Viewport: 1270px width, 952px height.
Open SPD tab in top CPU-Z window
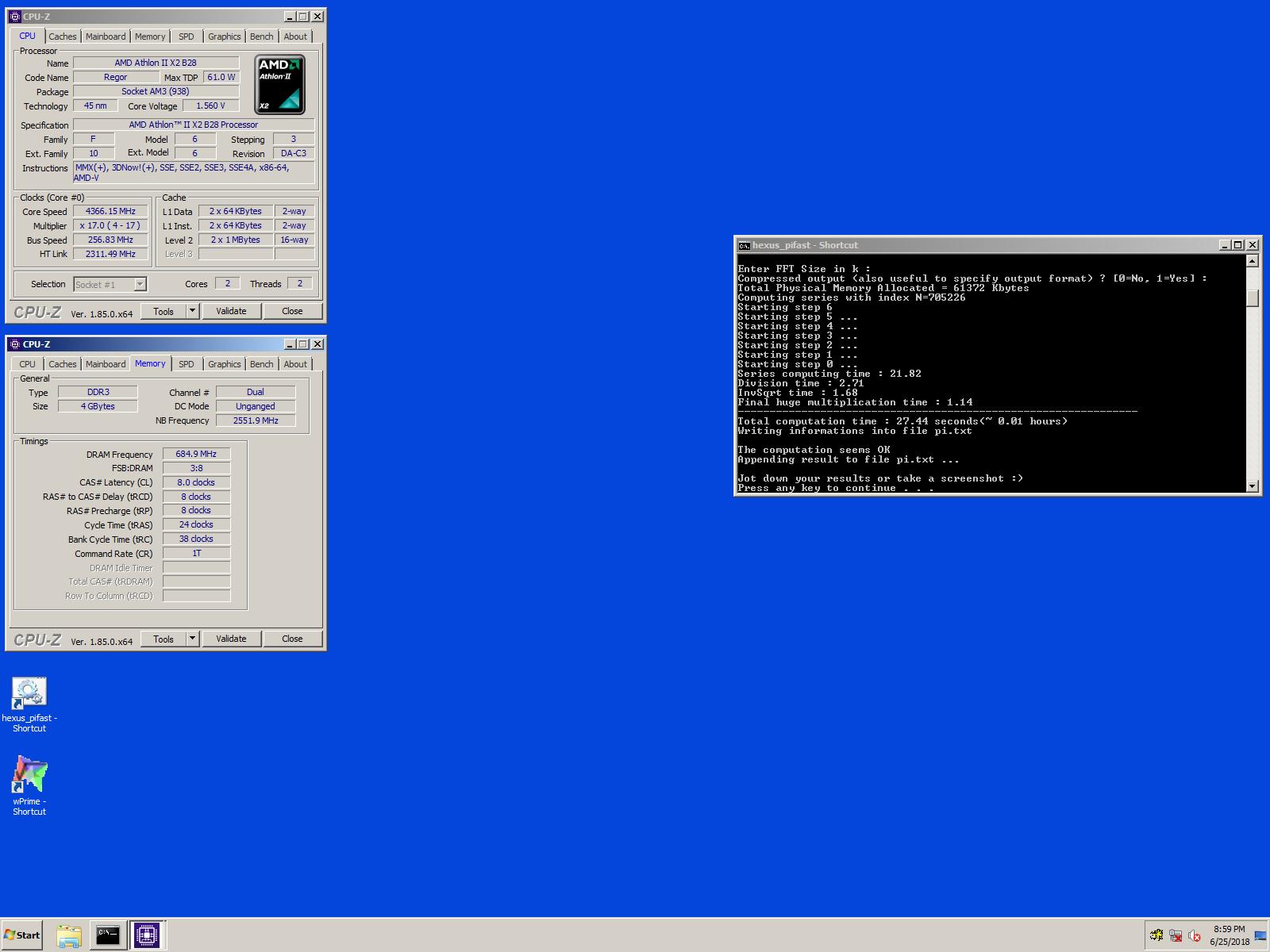(187, 36)
